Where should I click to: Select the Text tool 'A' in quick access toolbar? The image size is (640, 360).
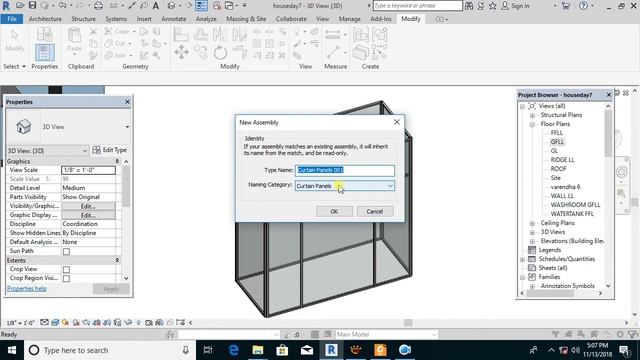(156, 6)
